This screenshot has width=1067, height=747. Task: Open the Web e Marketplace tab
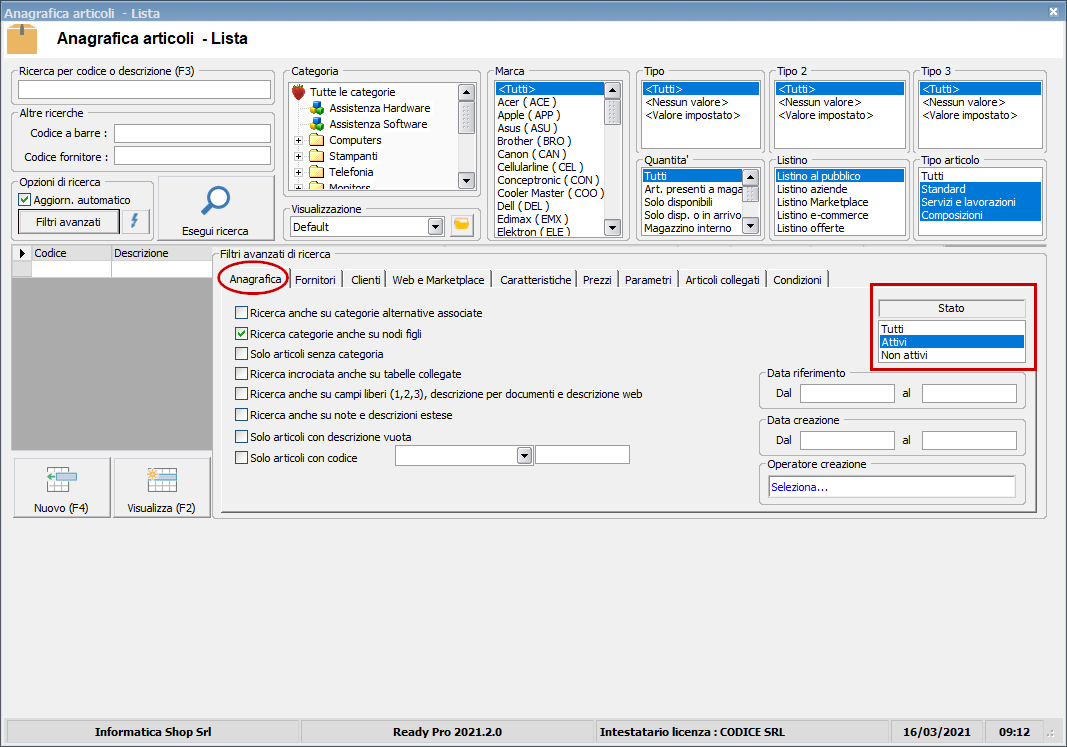438,280
